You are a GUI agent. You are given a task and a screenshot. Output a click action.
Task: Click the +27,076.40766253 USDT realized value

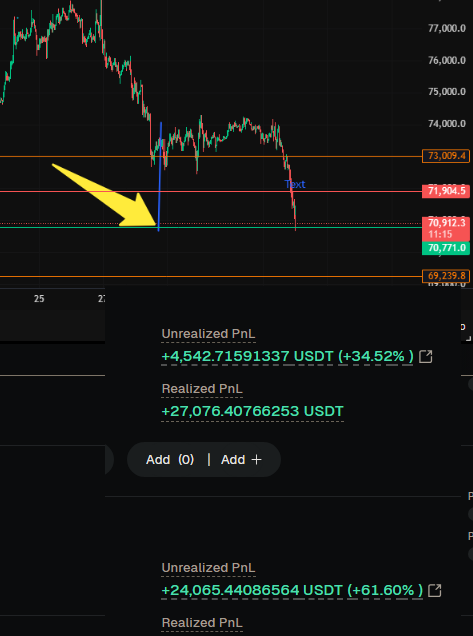[x=252, y=411]
